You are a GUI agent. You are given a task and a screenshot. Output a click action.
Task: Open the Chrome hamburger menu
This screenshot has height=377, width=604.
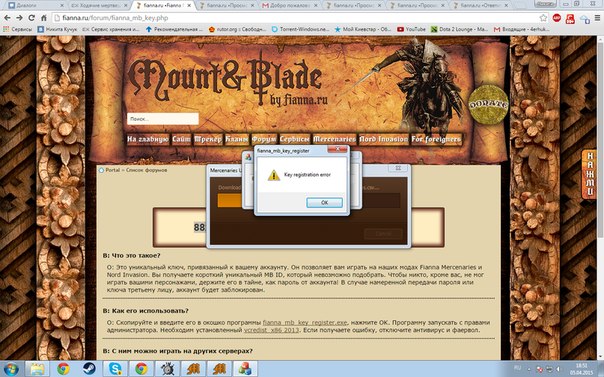(597, 18)
